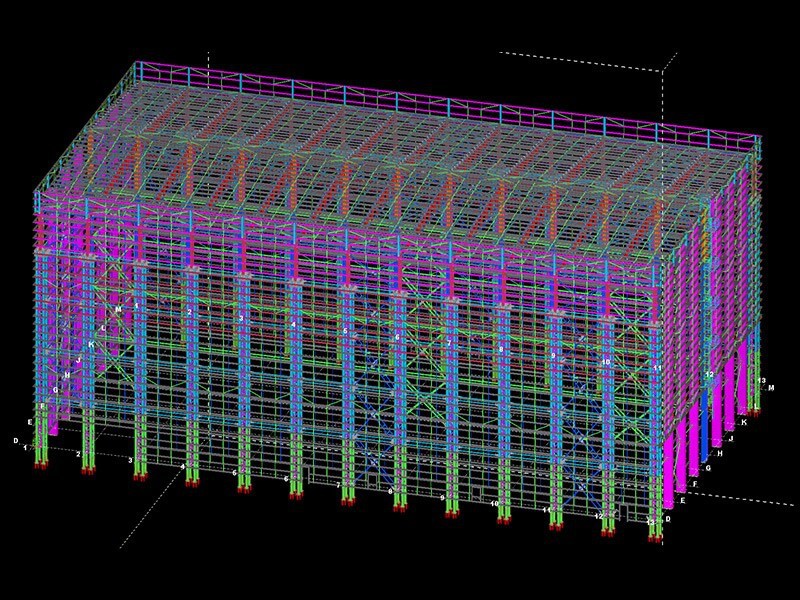Select grid letter F on the right end wall

[695, 484]
